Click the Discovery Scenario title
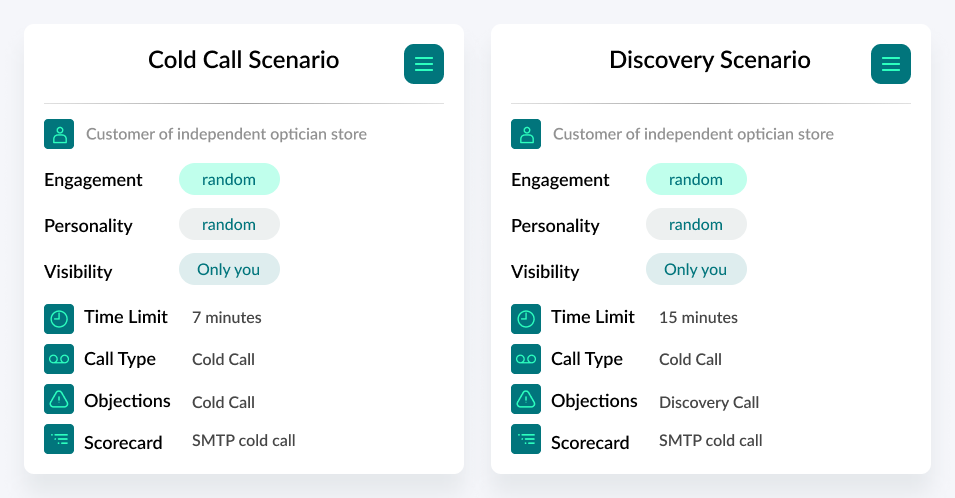 tap(710, 60)
